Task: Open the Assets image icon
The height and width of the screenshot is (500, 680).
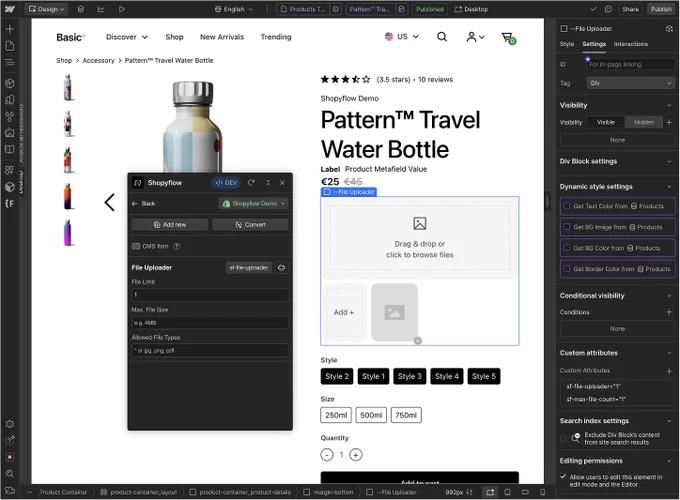Action: [10, 133]
